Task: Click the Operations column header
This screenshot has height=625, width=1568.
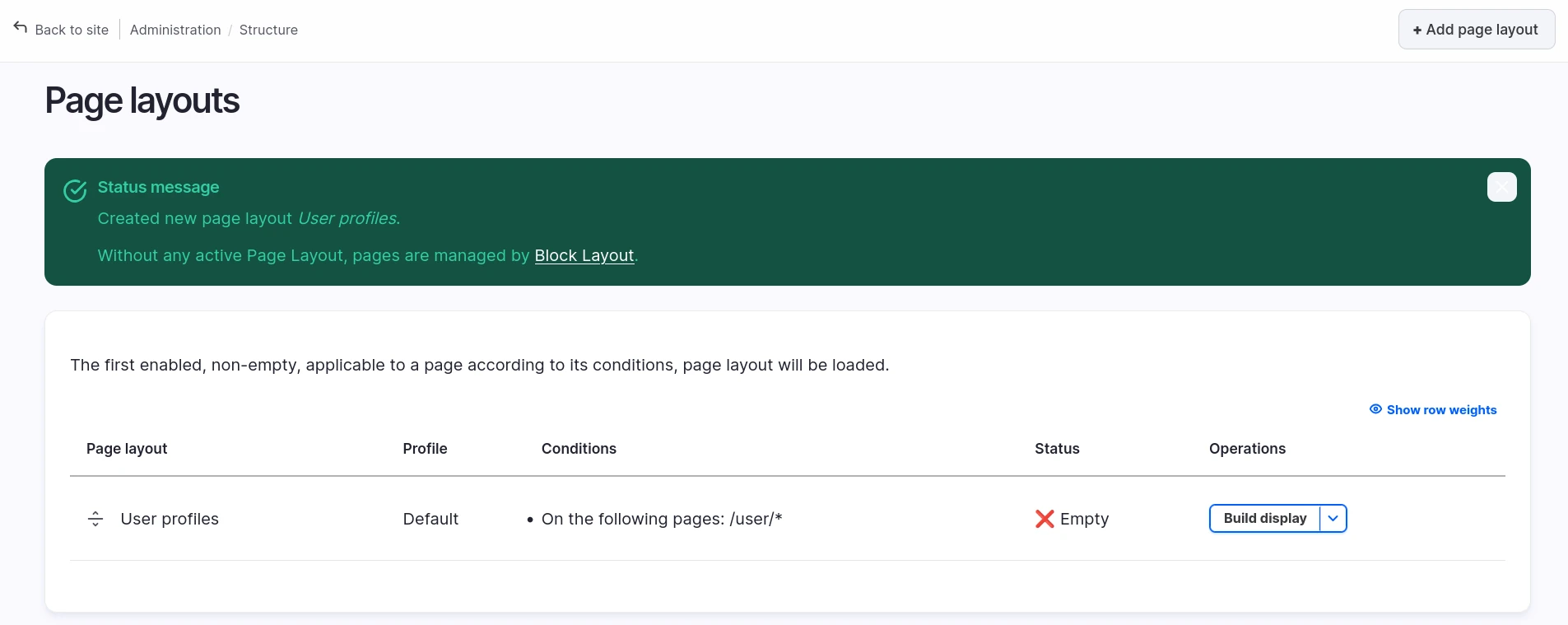Action: pyautogui.click(x=1247, y=449)
